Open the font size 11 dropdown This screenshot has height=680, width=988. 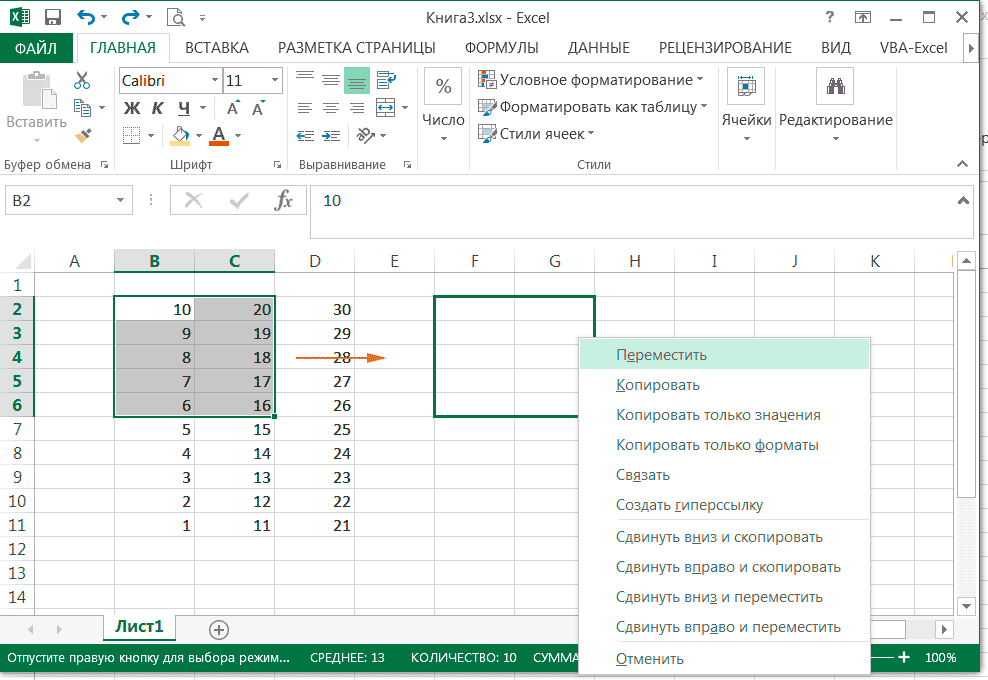click(275, 81)
